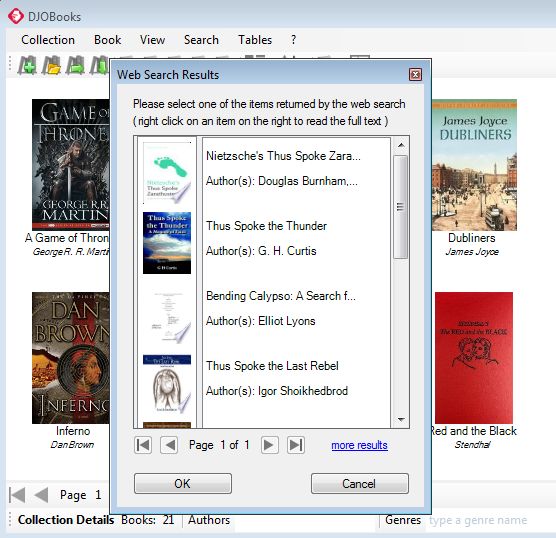The image size is (556, 538).
Task: Click the 'Dubliners' title text
Action: [x=472, y=238]
